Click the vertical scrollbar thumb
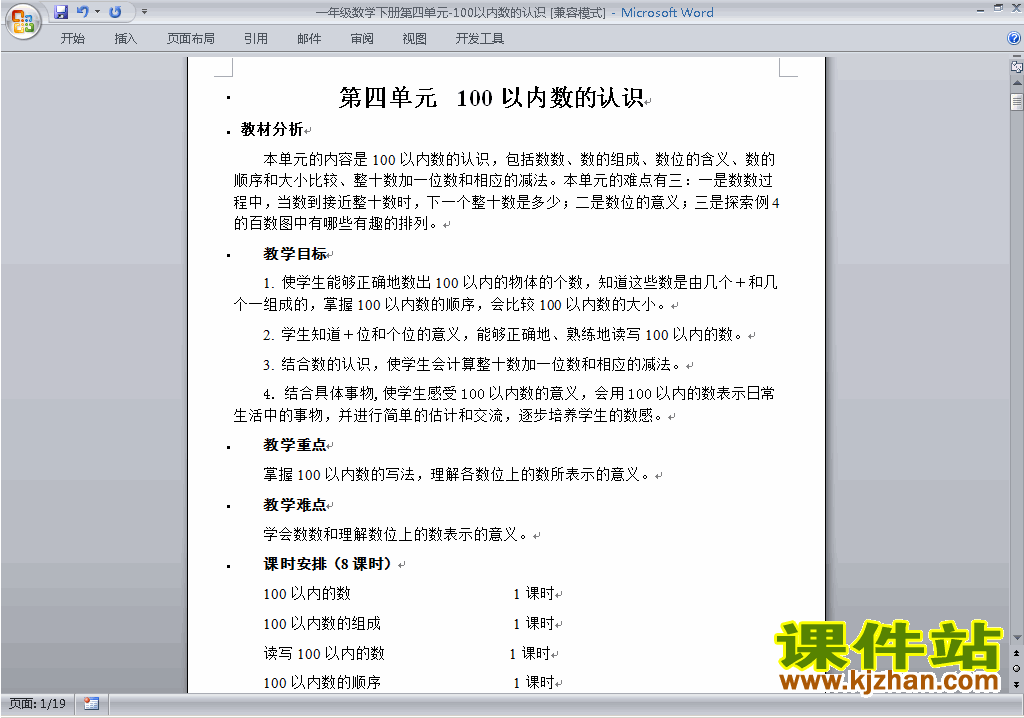This screenshot has height=718, width=1024. pyautogui.click(x=1017, y=102)
